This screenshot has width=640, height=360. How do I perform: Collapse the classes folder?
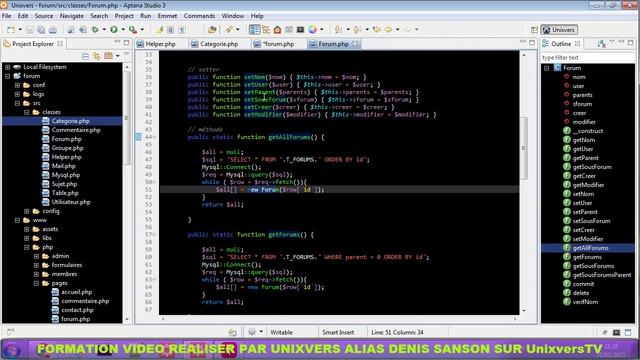click(27, 112)
